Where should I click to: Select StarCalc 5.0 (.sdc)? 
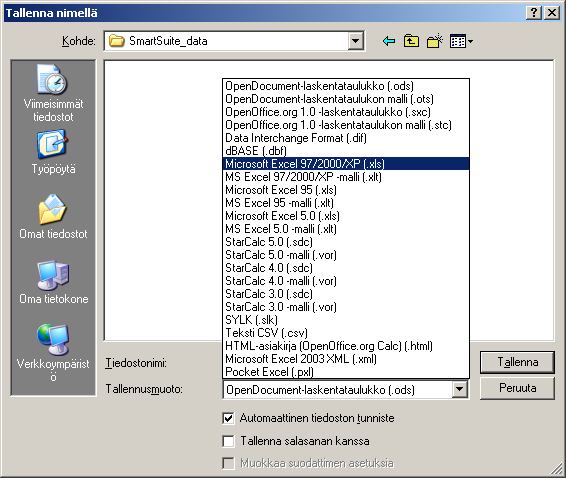(x=346, y=242)
